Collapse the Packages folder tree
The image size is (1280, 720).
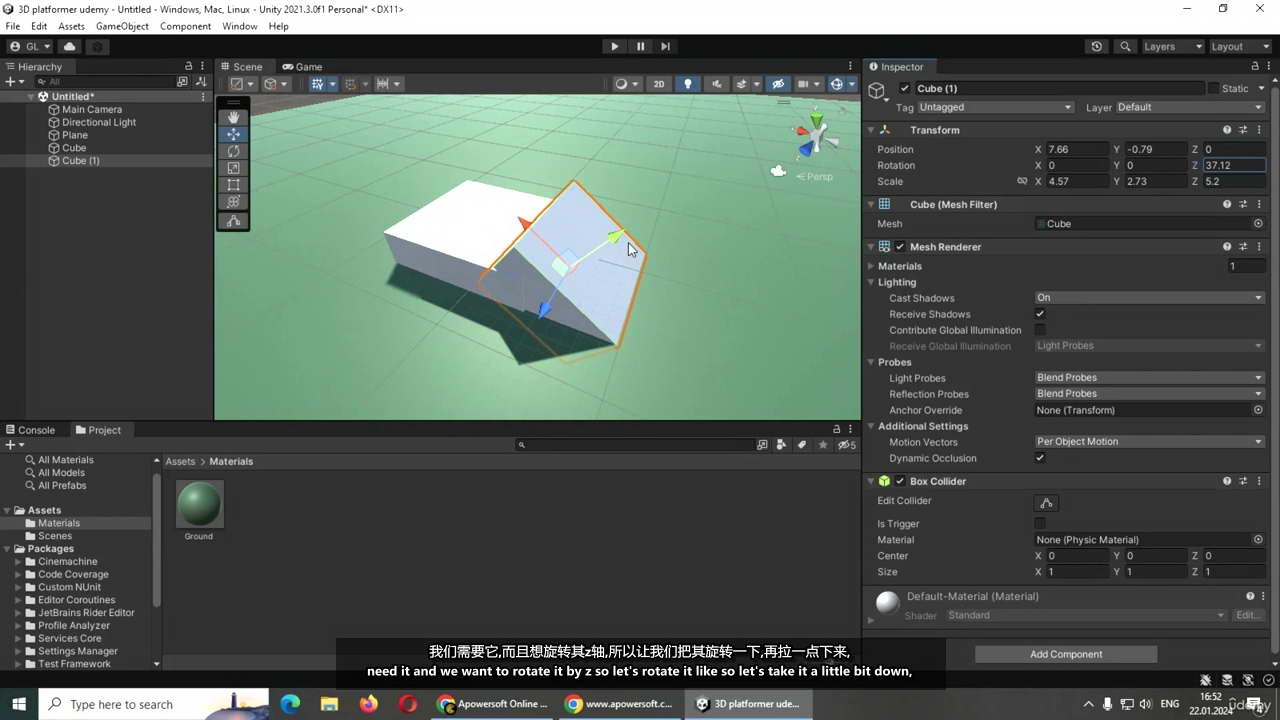tap(7, 549)
